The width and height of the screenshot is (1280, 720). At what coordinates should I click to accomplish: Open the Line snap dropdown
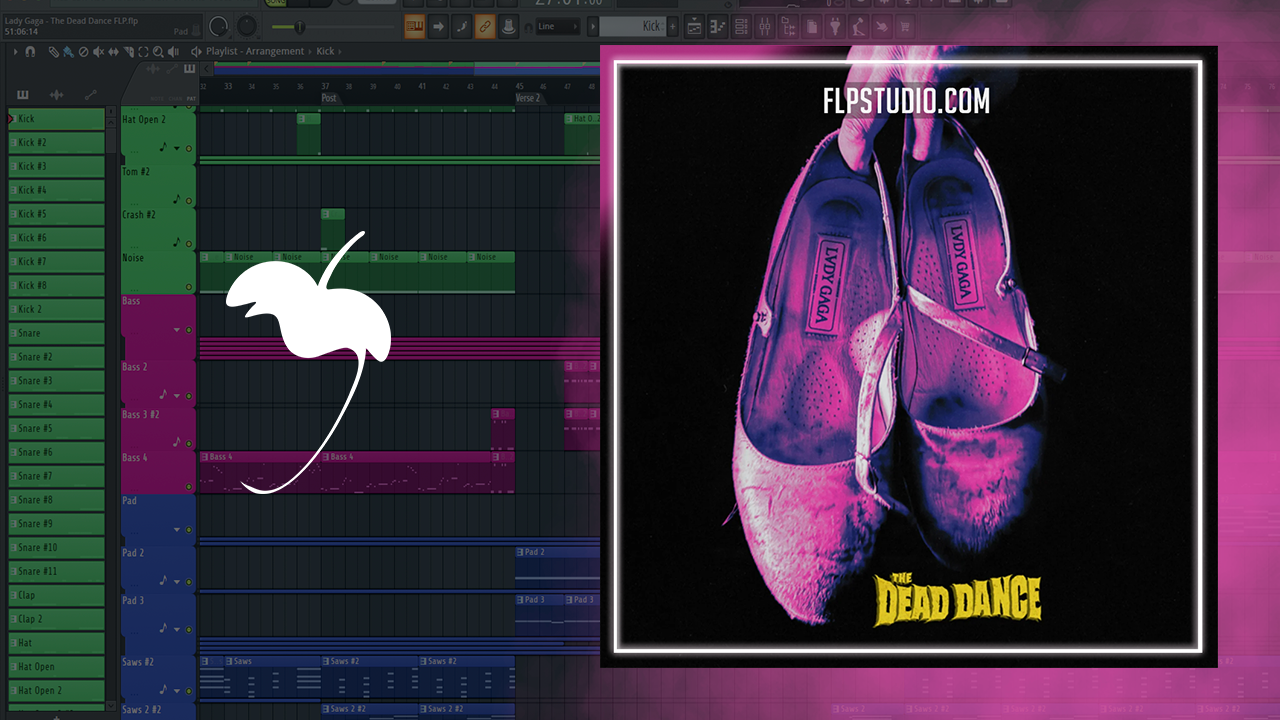558,26
